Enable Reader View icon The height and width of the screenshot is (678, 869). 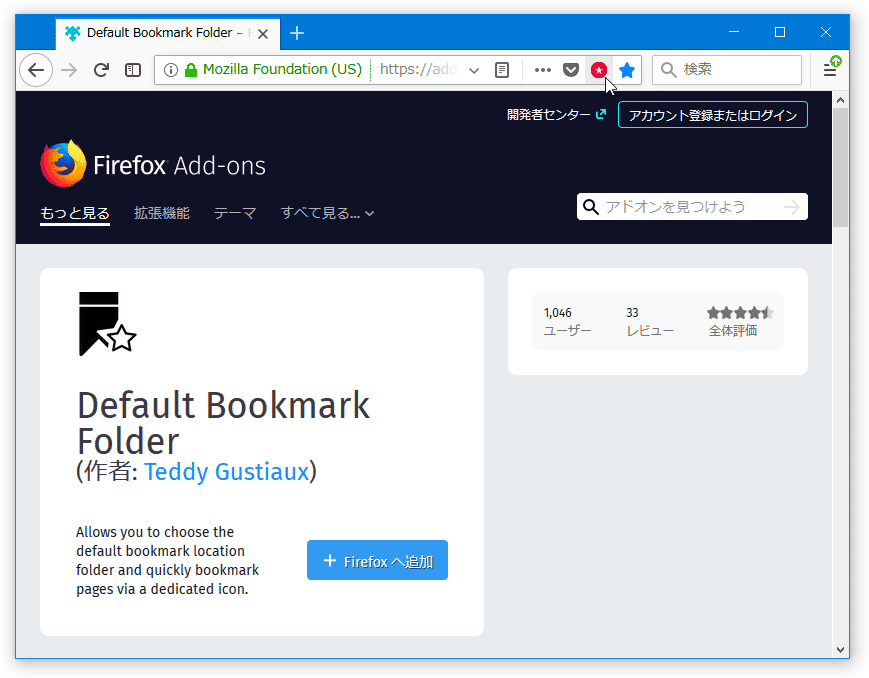(x=502, y=70)
